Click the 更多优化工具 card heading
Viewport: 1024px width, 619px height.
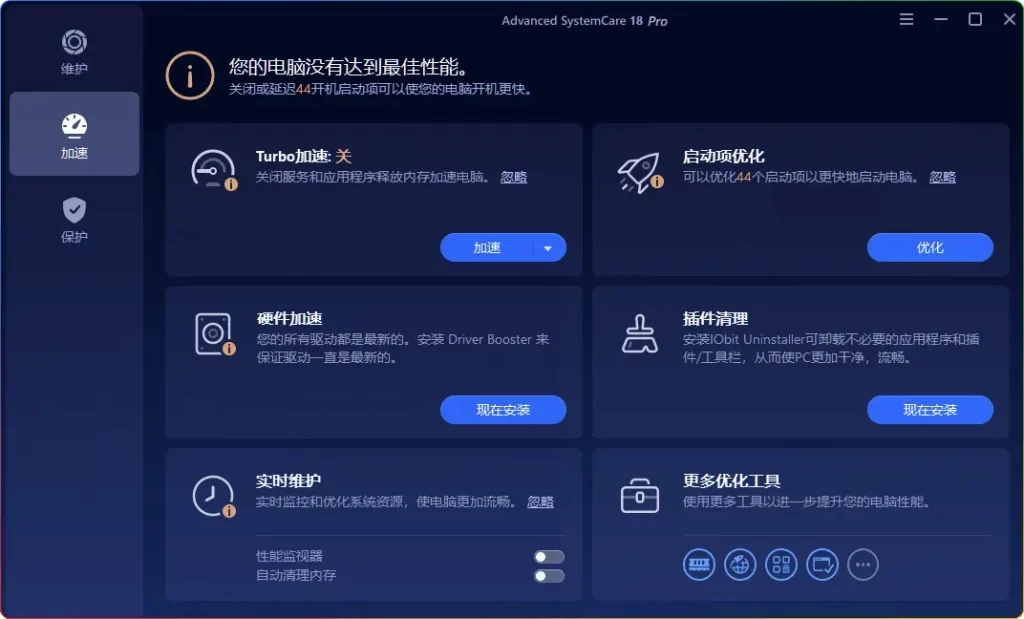[x=731, y=481]
